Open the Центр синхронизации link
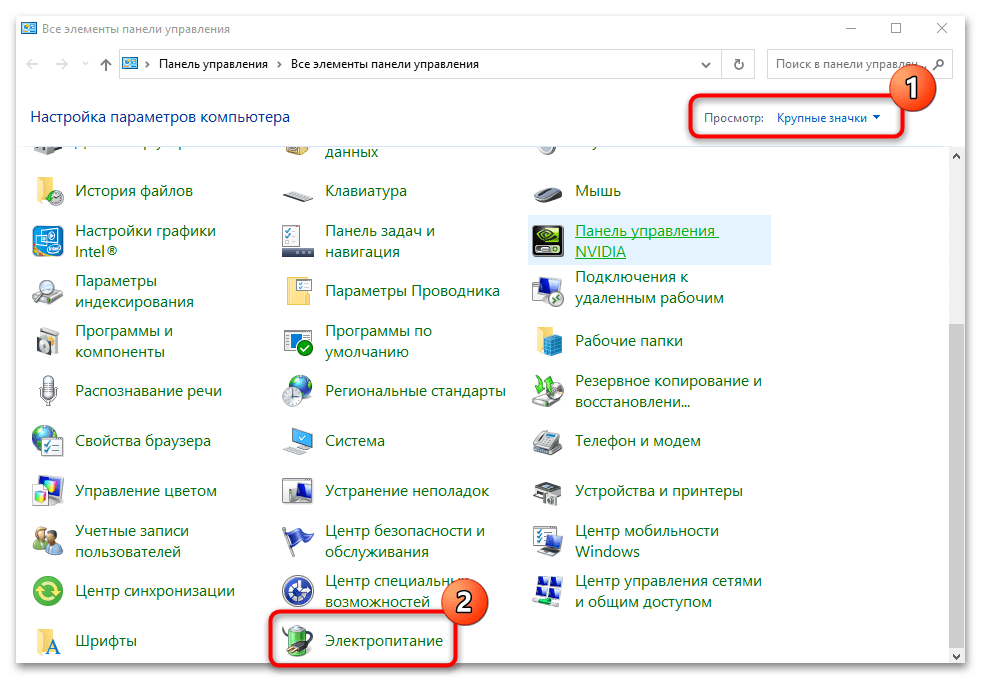Viewport: 981px width, 679px height. click(x=155, y=591)
